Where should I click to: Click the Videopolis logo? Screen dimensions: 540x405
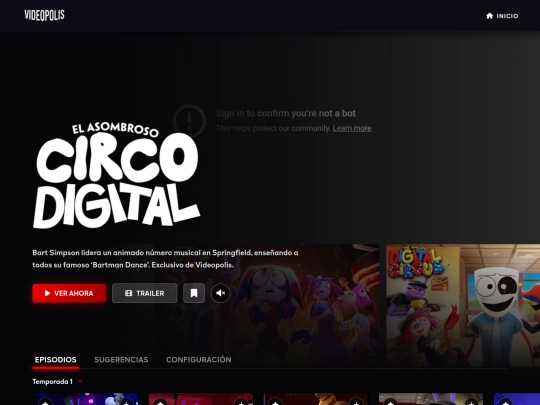pos(44,15)
